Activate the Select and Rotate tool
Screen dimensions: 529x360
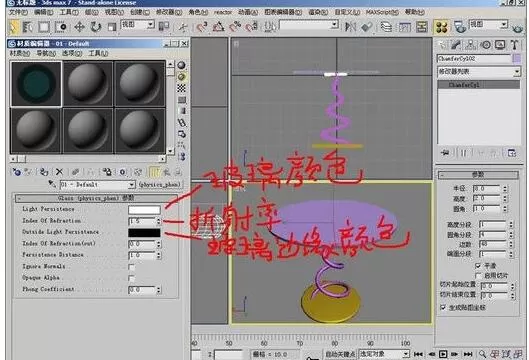(96, 27)
